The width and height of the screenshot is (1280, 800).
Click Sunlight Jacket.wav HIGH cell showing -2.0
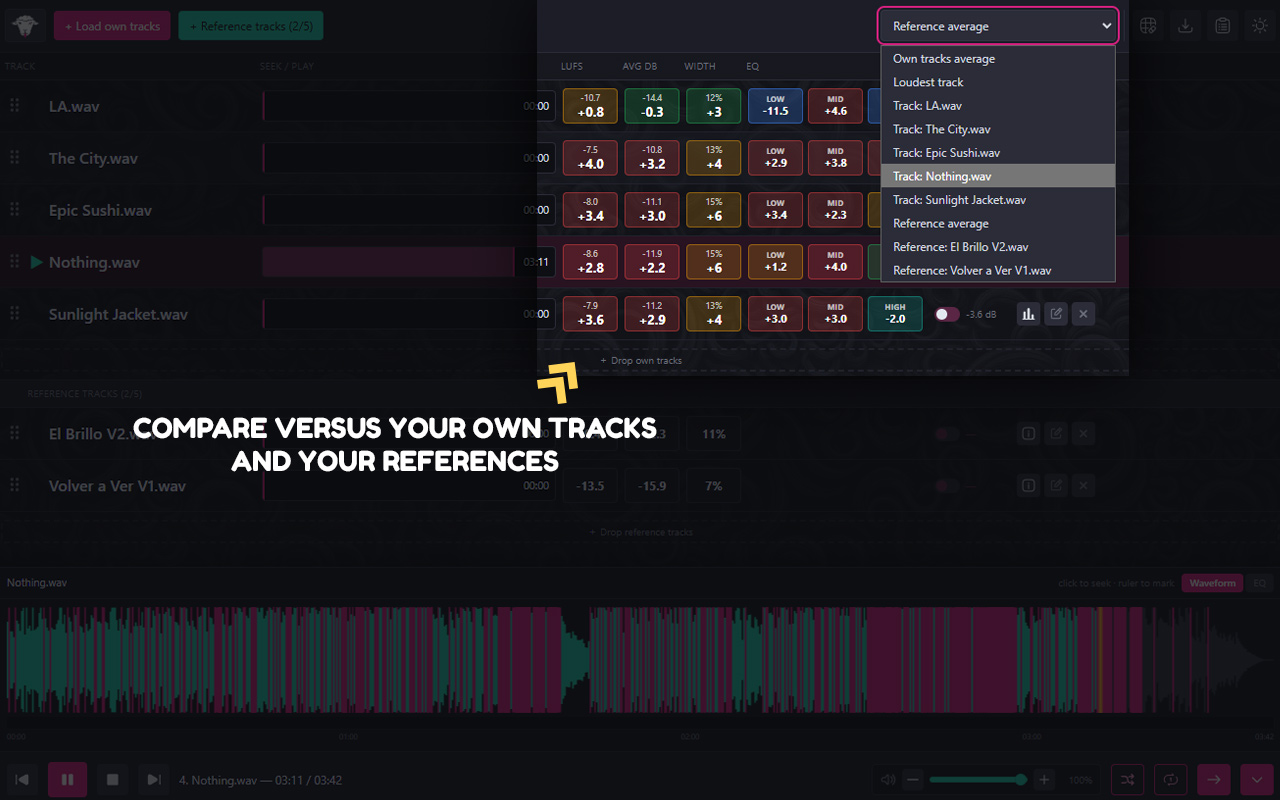[895, 314]
